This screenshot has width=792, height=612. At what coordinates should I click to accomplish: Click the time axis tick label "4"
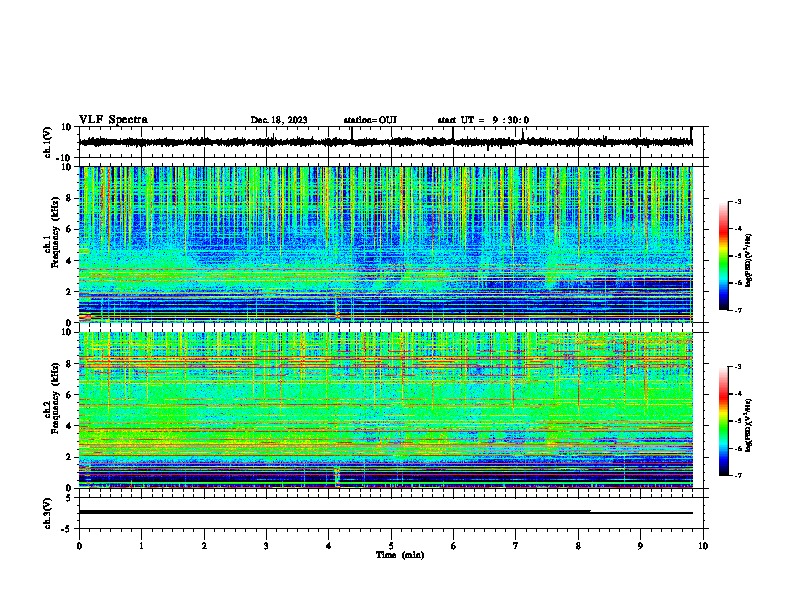[329, 546]
